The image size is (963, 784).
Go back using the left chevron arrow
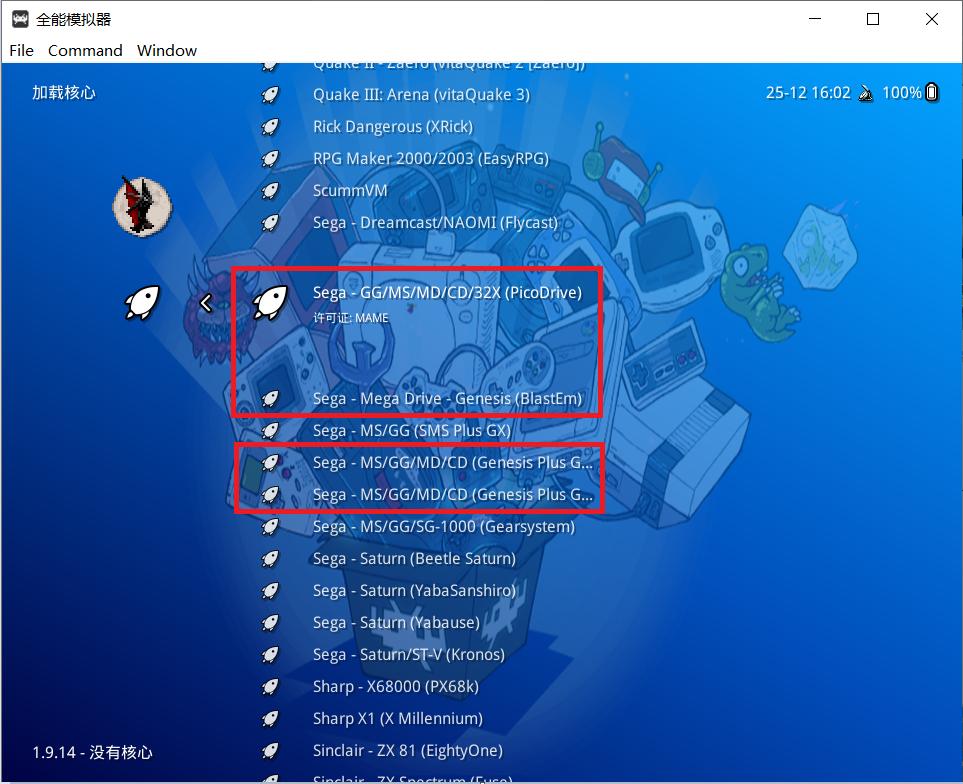pyautogui.click(x=207, y=301)
